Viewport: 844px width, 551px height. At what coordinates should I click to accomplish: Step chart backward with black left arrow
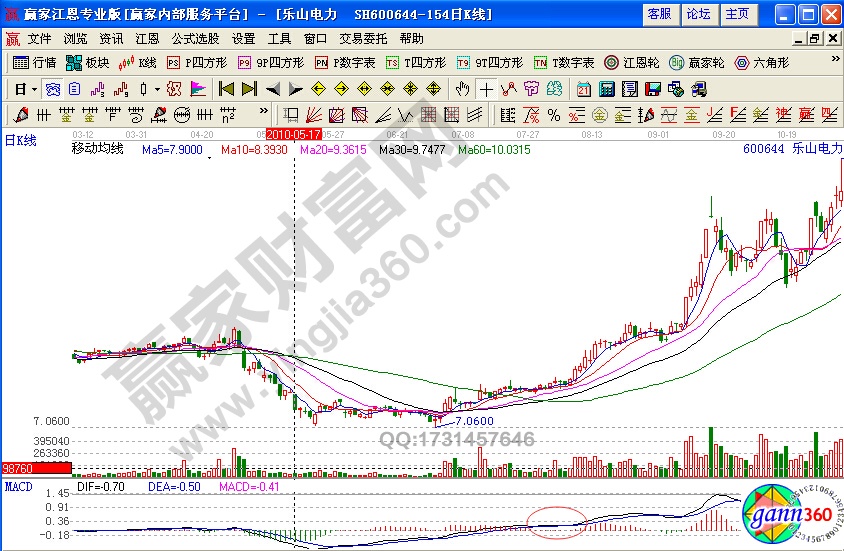pyautogui.click(x=273, y=89)
